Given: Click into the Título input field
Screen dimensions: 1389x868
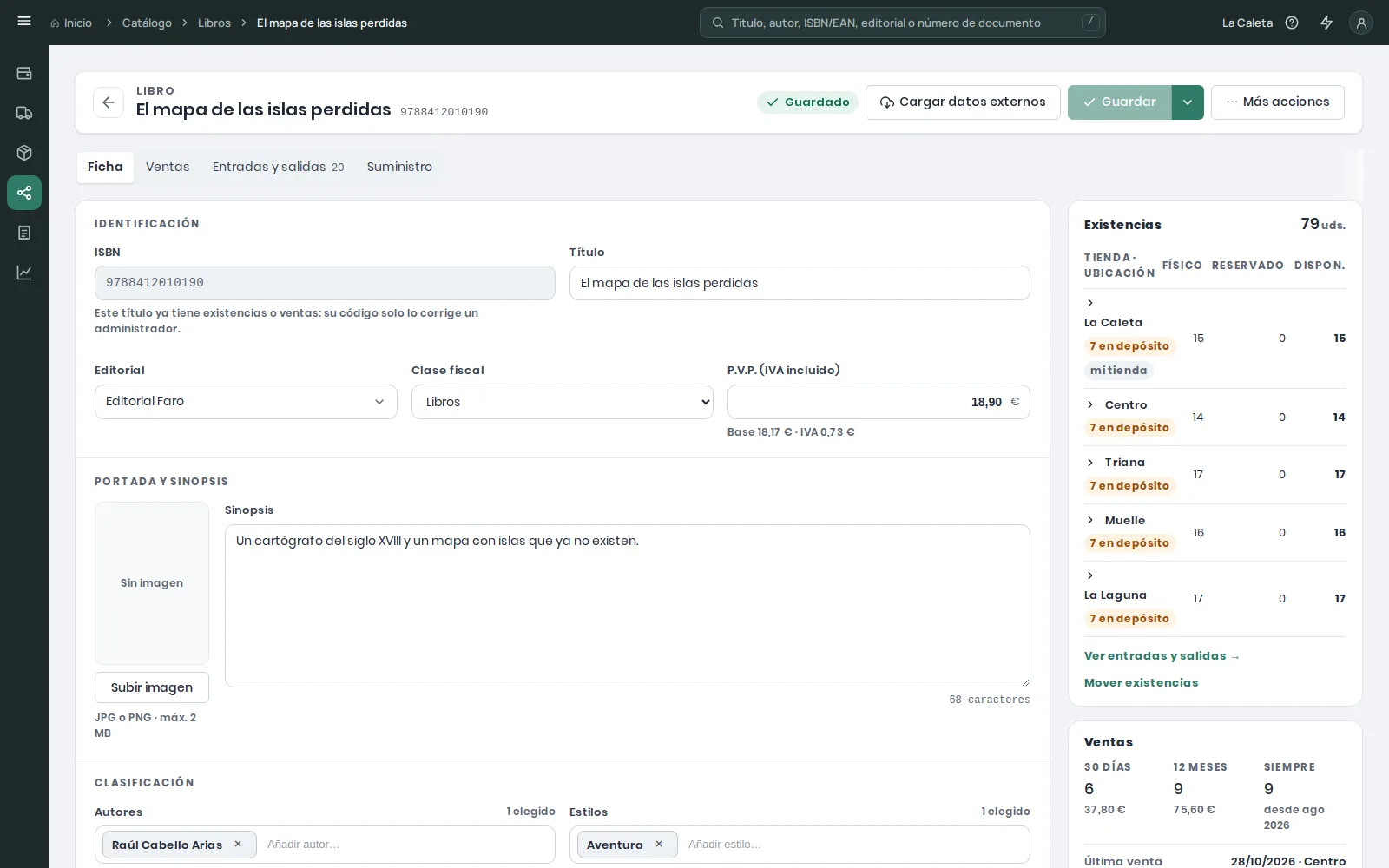Looking at the screenshot, I should (x=800, y=283).
